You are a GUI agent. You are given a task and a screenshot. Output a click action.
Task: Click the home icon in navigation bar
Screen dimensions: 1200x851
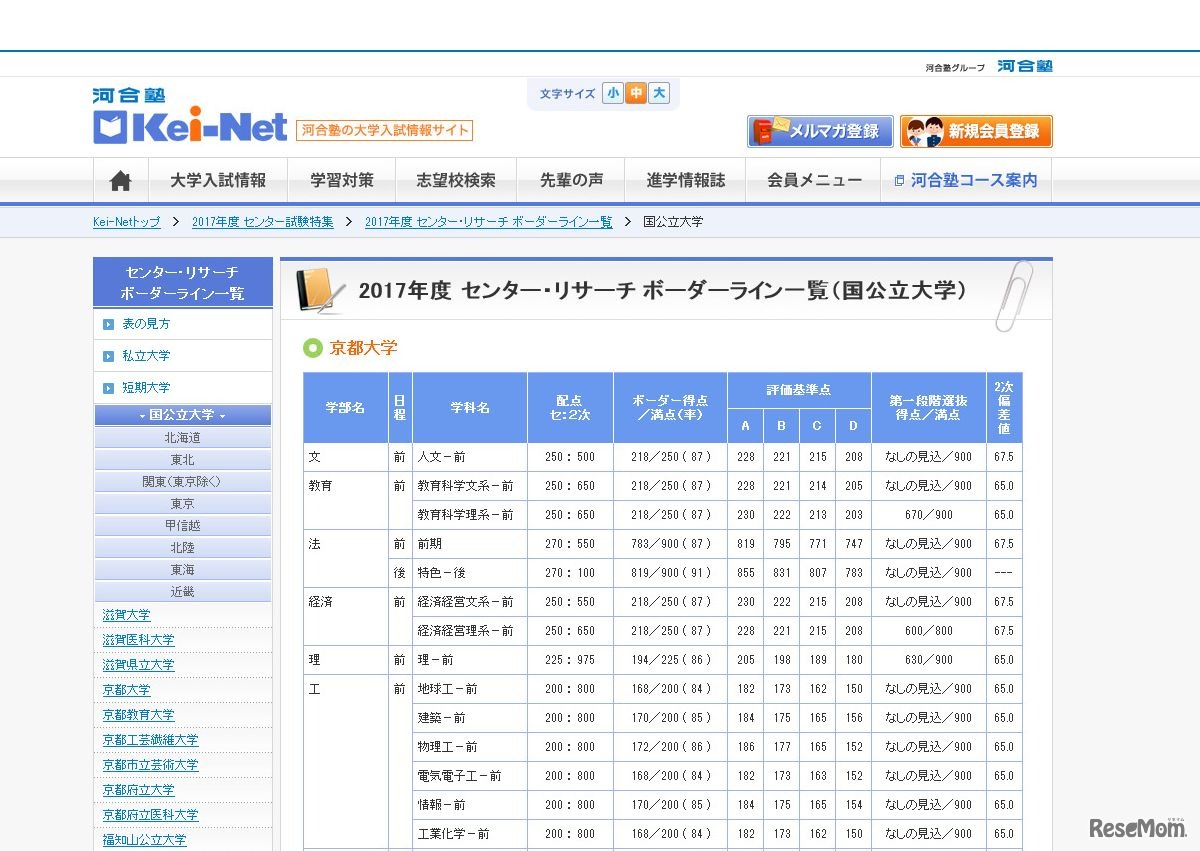119,180
